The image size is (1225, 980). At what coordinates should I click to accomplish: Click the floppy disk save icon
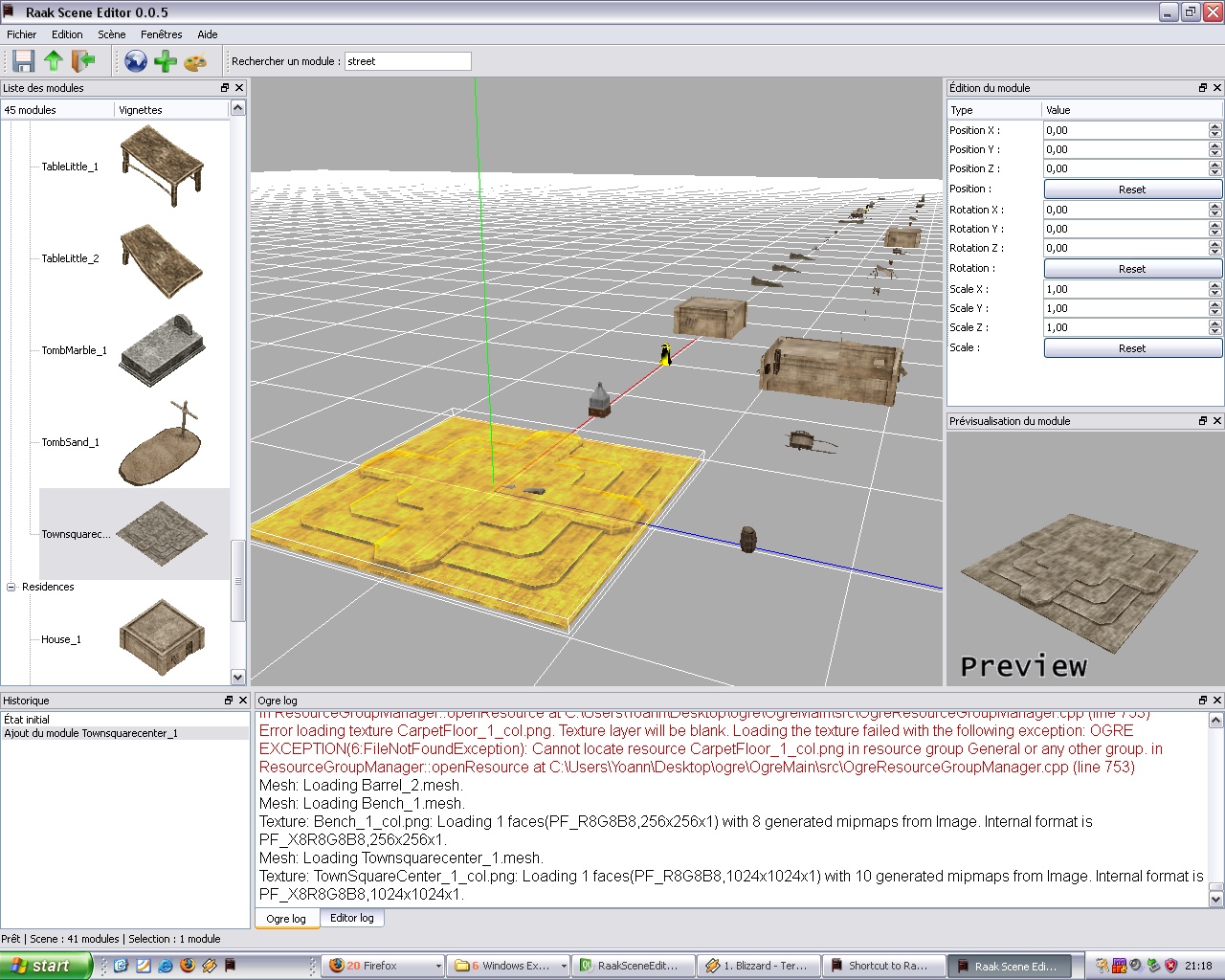pyautogui.click(x=23, y=61)
